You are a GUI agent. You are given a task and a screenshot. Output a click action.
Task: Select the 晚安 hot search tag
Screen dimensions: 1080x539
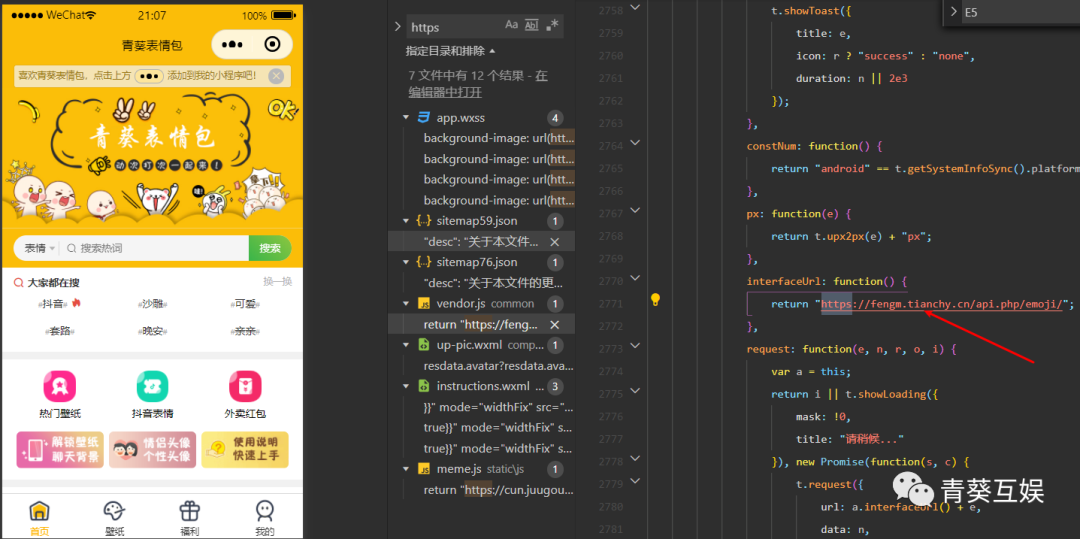(x=152, y=331)
